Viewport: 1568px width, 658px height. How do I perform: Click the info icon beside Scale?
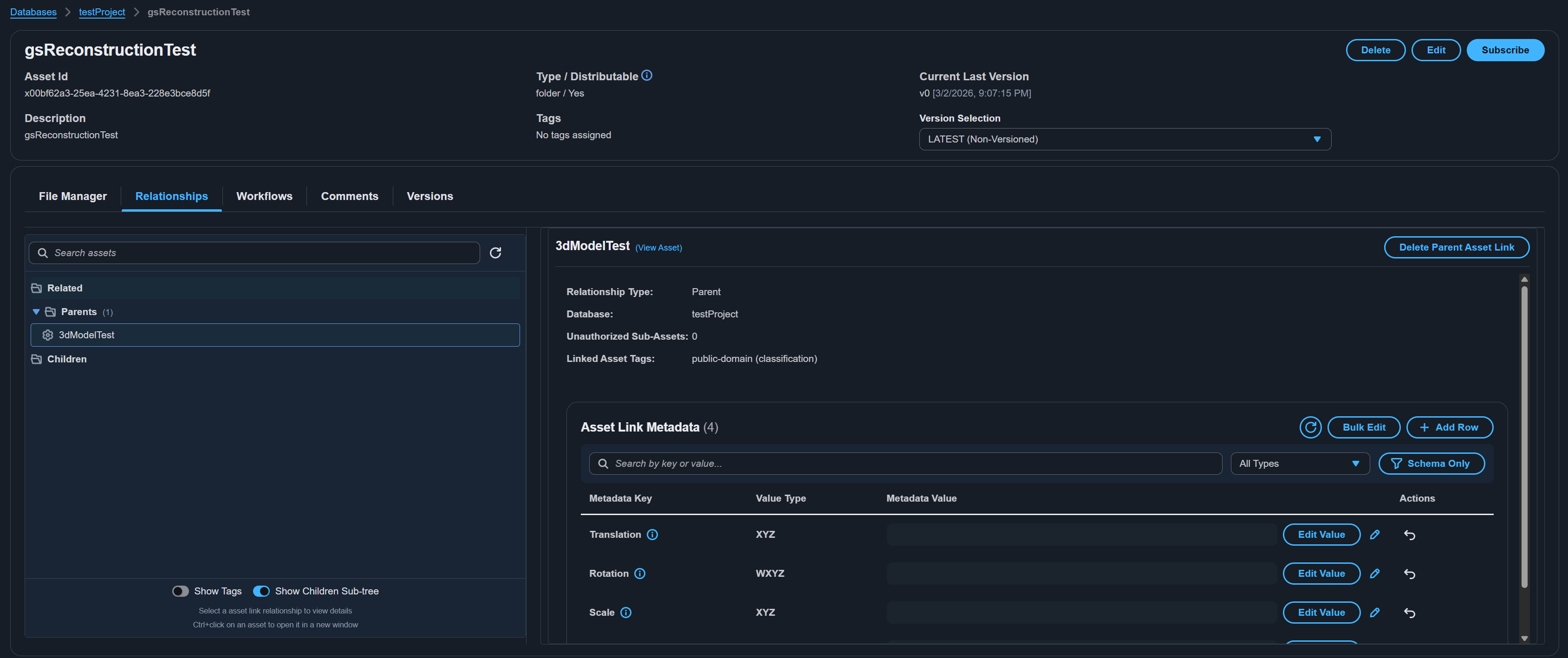pyautogui.click(x=625, y=613)
